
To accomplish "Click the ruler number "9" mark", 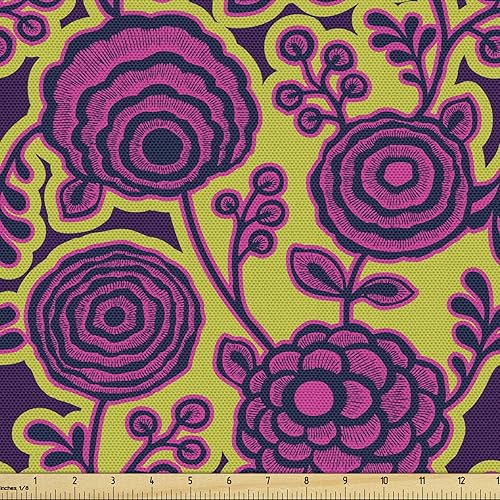I will click(345, 480).
